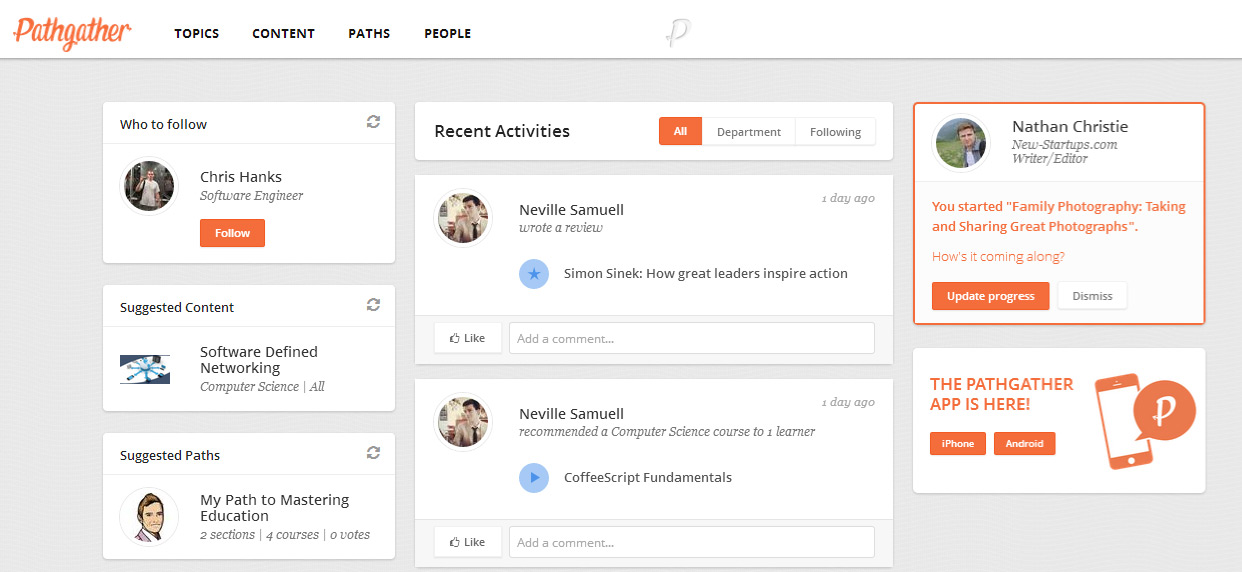
Task: Click the blue play icon for CoffeeScript
Action: 534,478
